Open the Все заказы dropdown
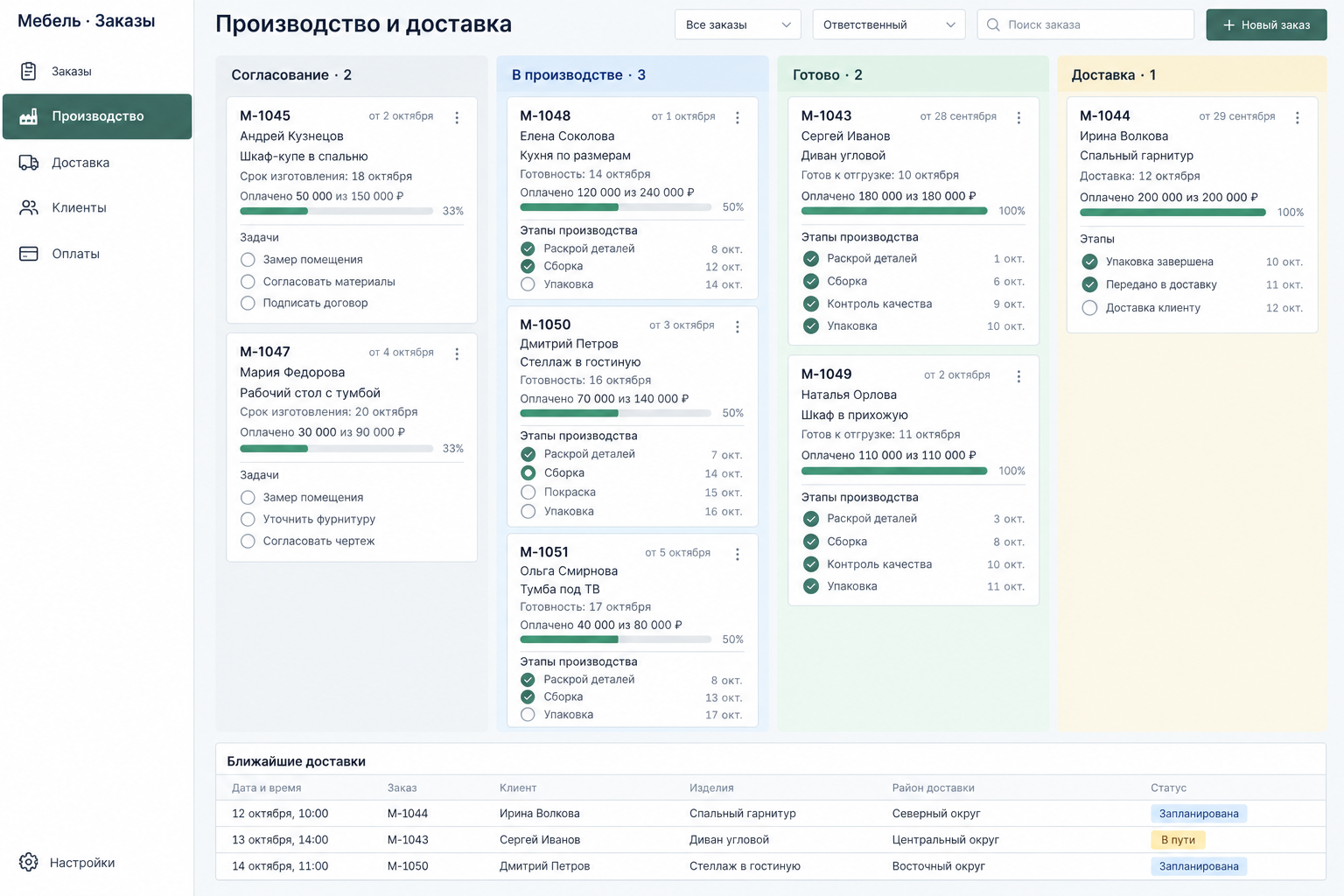The image size is (1344, 896). pos(738,24)
